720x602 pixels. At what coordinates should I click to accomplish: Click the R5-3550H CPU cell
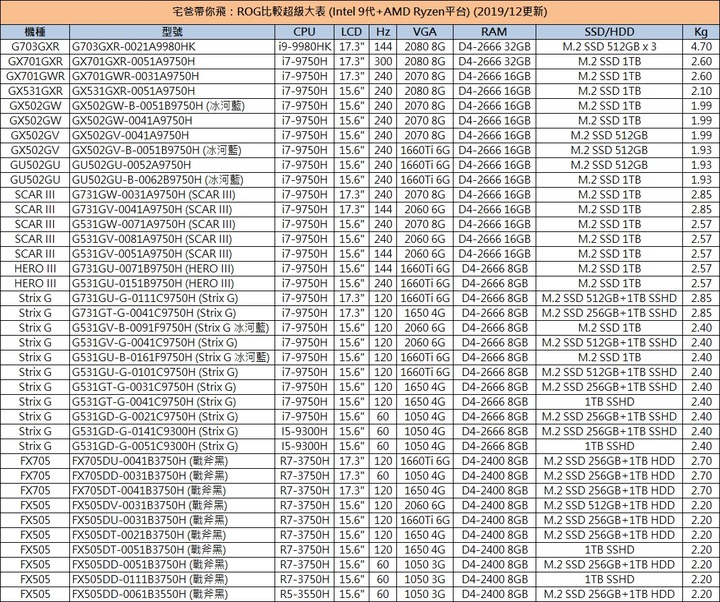tap(304, 594)
